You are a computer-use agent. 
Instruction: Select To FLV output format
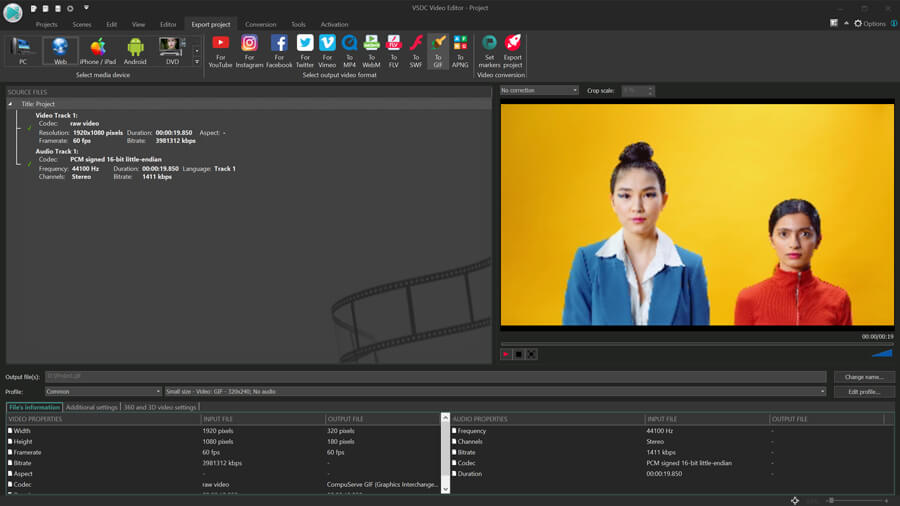pyautogui.click(x=394, y=51)
